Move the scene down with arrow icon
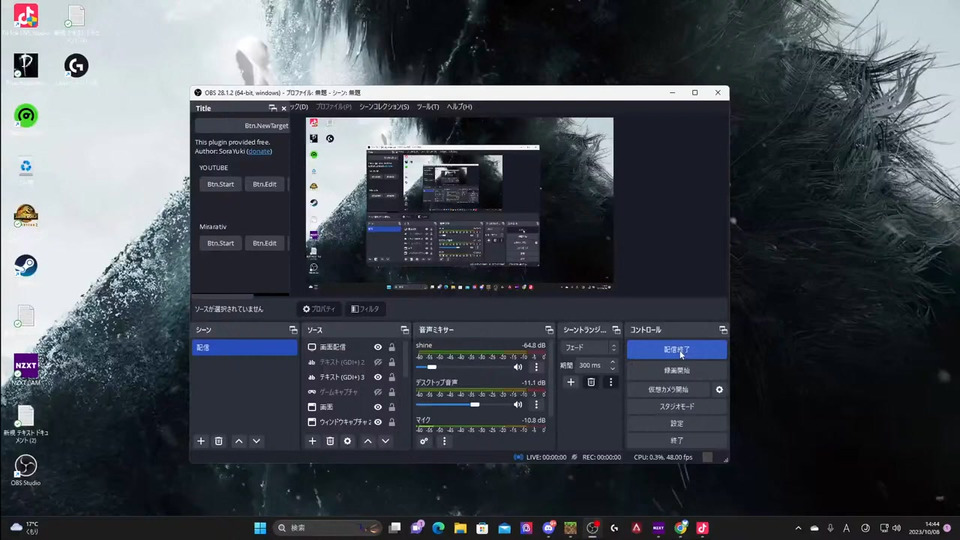960x540 pixels. click(256, 441)
